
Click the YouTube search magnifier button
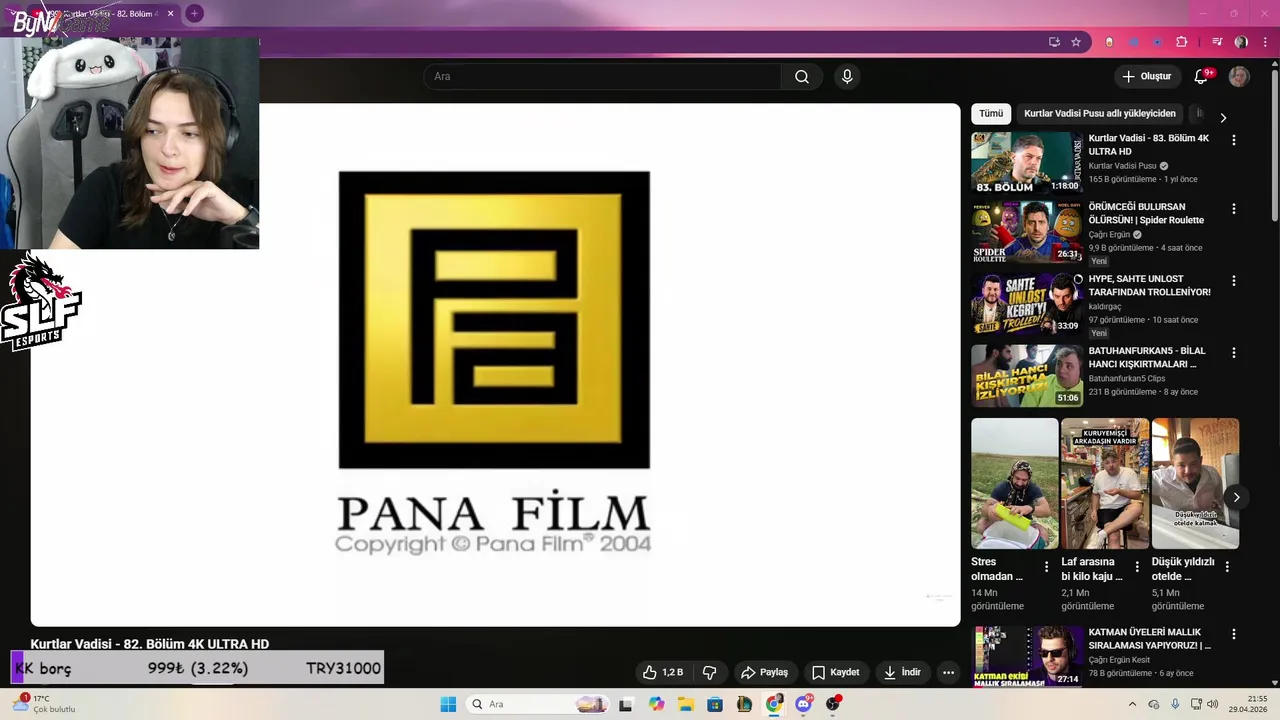click(x=802, y=77)
